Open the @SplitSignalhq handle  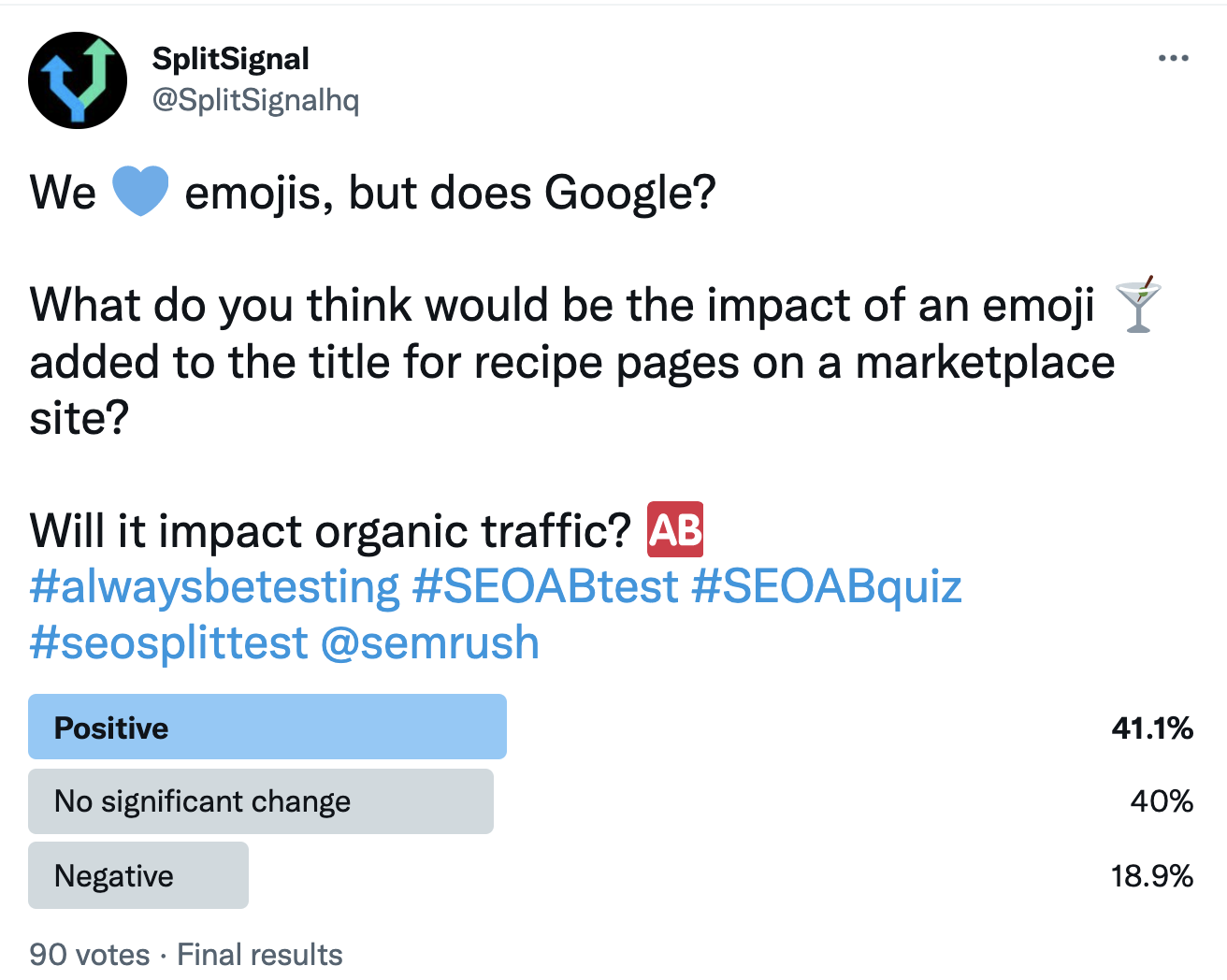255,99
